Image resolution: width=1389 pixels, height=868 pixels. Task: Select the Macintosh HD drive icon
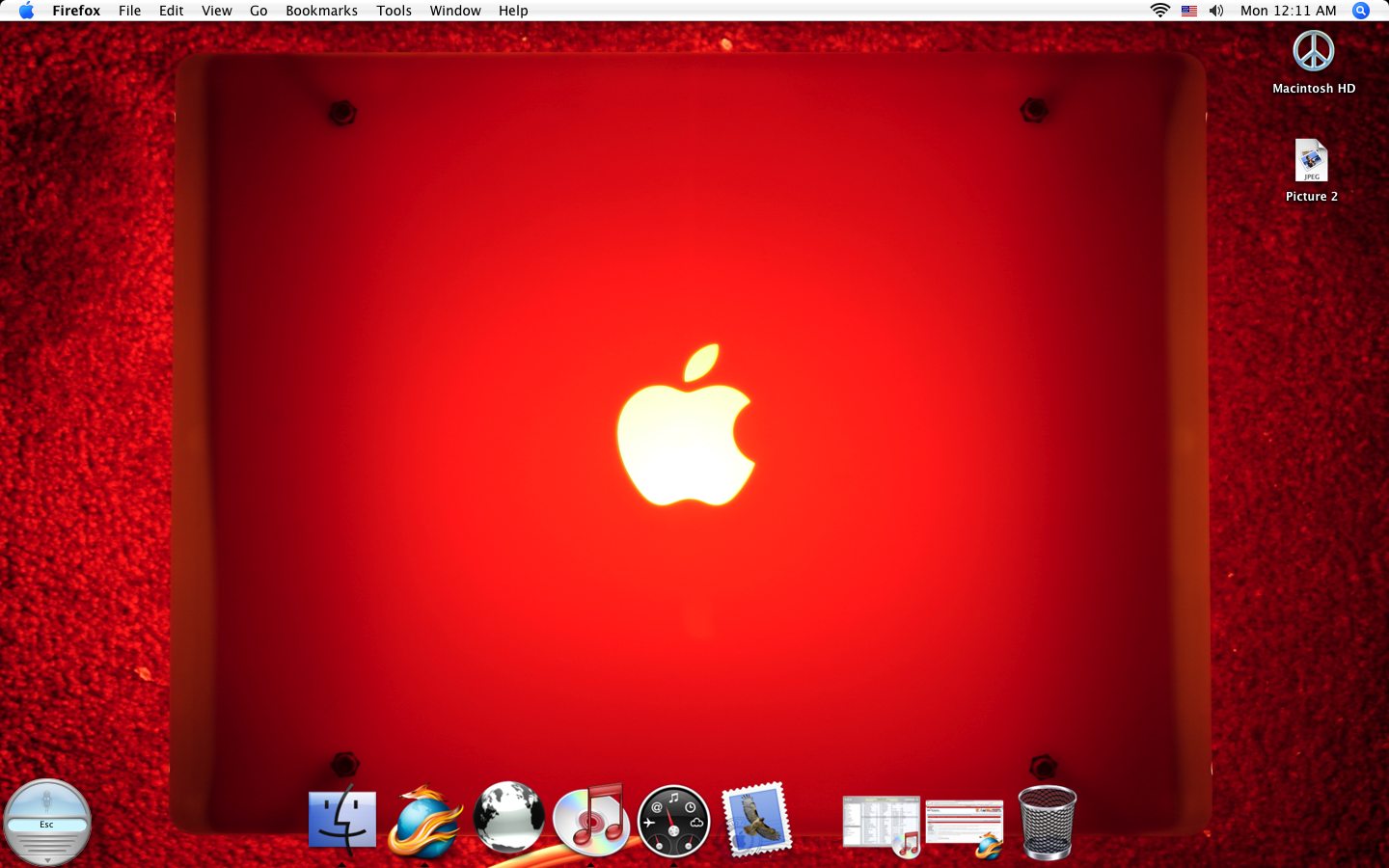click(1314, 52)
